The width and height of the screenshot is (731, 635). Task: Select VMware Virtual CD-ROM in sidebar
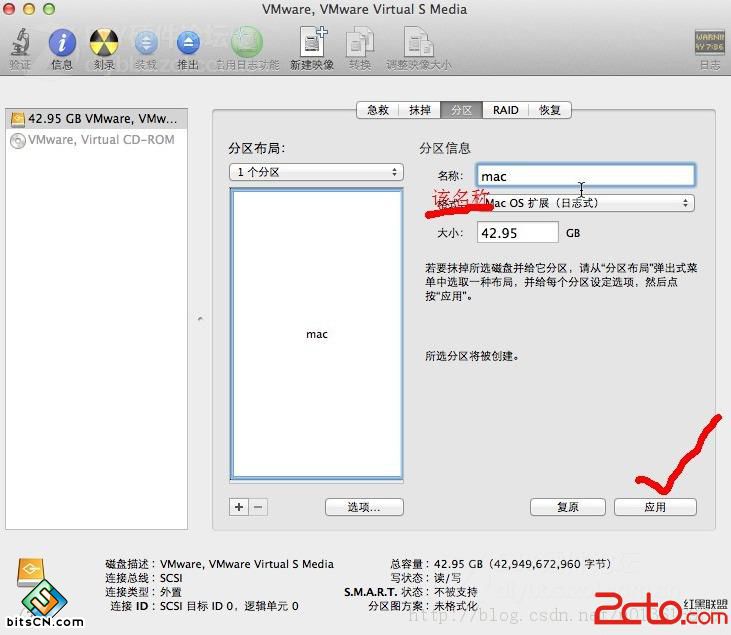point(97,140)
